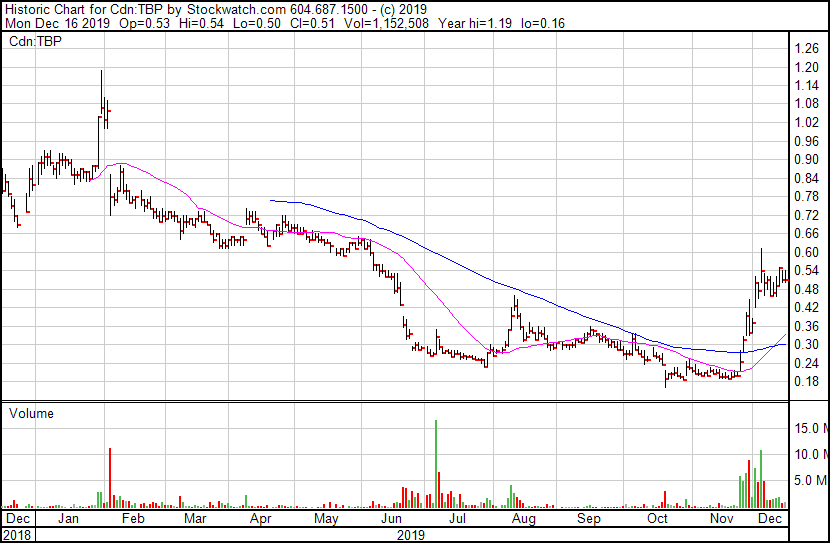This screenshot has width=830, height=543.
Task: Click the 1.08 price axis label
Action: 806,104
